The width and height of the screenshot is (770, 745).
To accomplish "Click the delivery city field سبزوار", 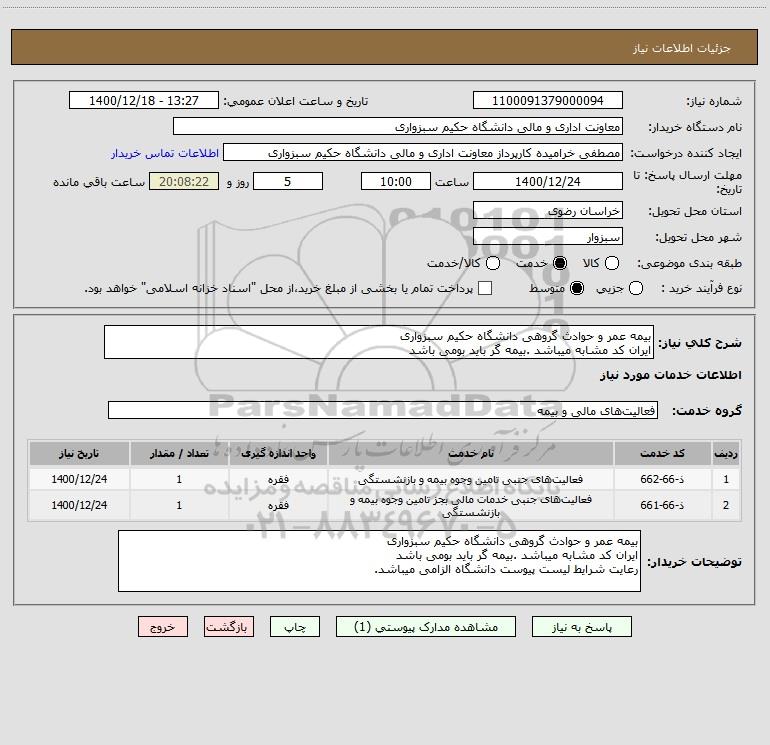I will pyautogui.click(x=548, y=236).
